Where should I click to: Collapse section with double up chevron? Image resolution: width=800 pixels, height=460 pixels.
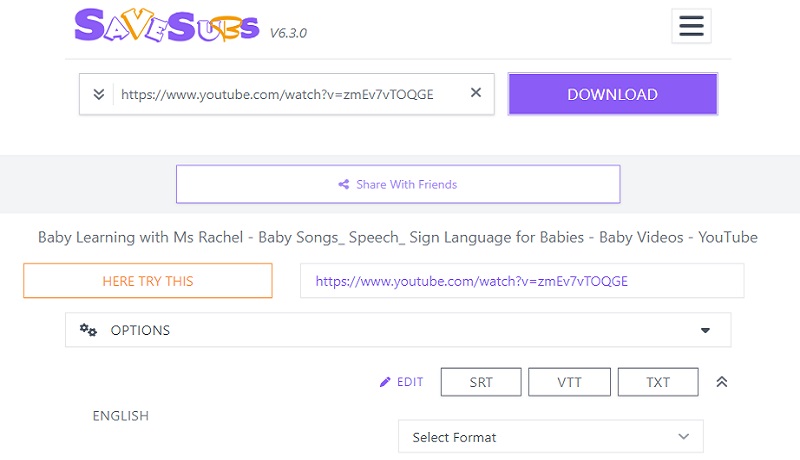click(x=721, y=382)
